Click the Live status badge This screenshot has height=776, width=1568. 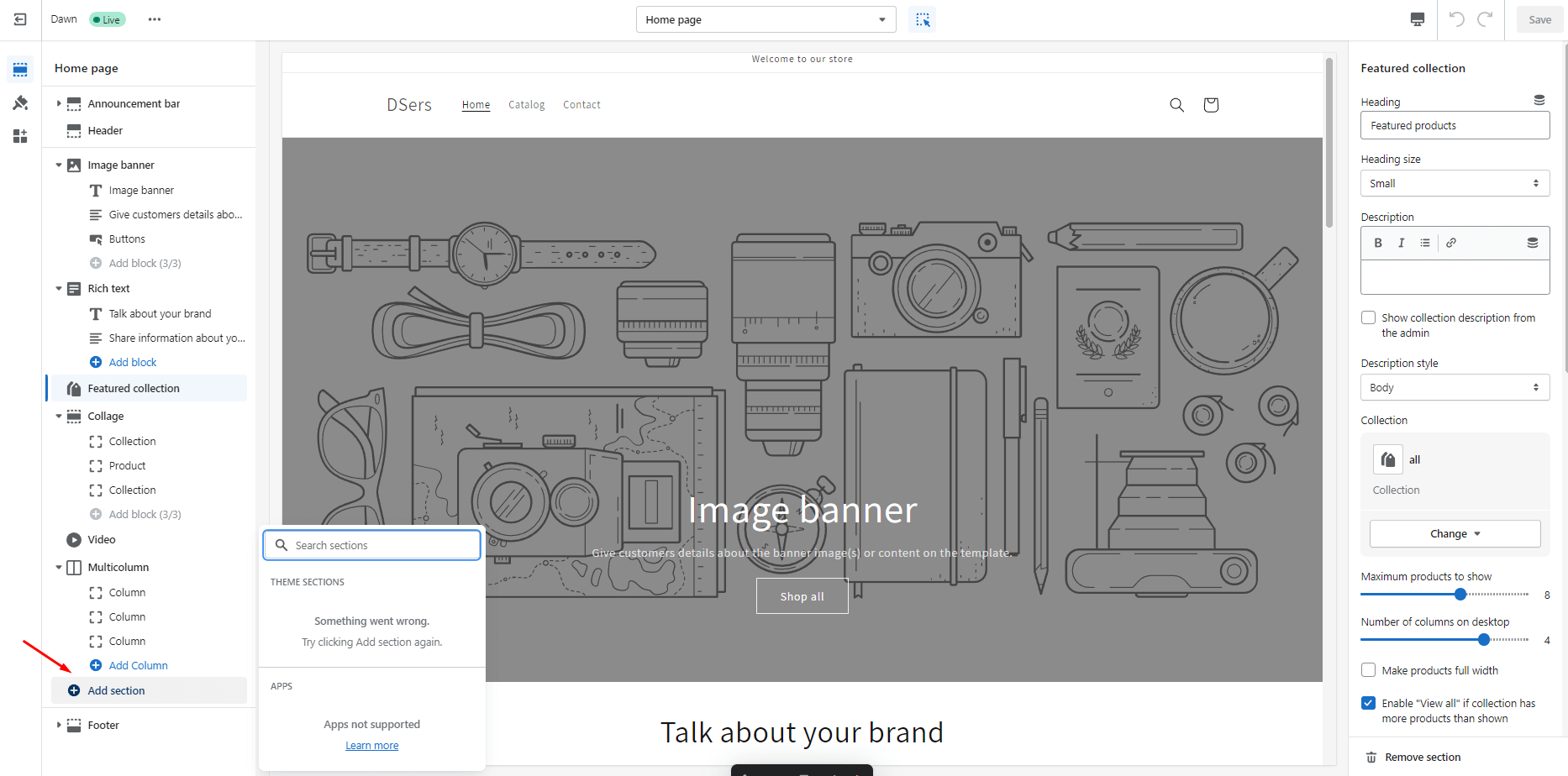coord(108,19)
